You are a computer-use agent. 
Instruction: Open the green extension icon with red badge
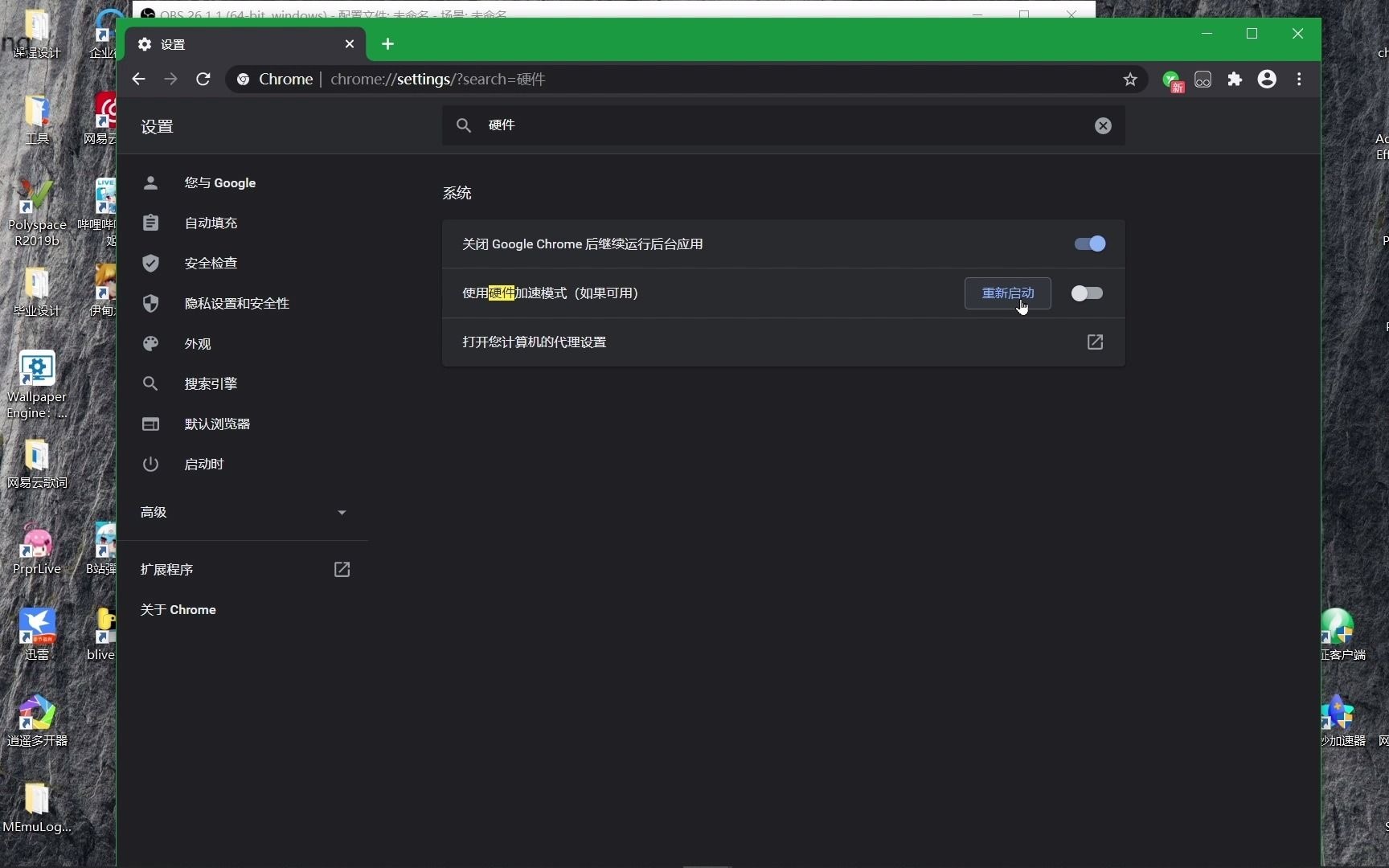1172,80
